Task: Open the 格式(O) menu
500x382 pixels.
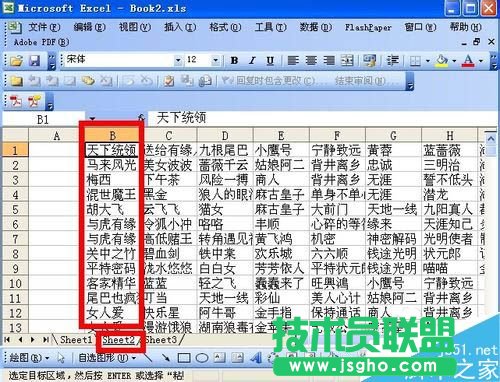Action: click(225, 27)
